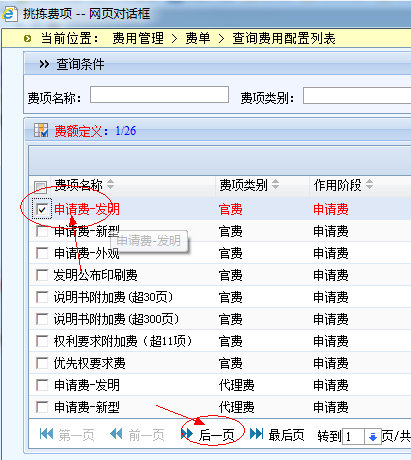
Task: Go to 后一页 link
Action: [217, 435]
